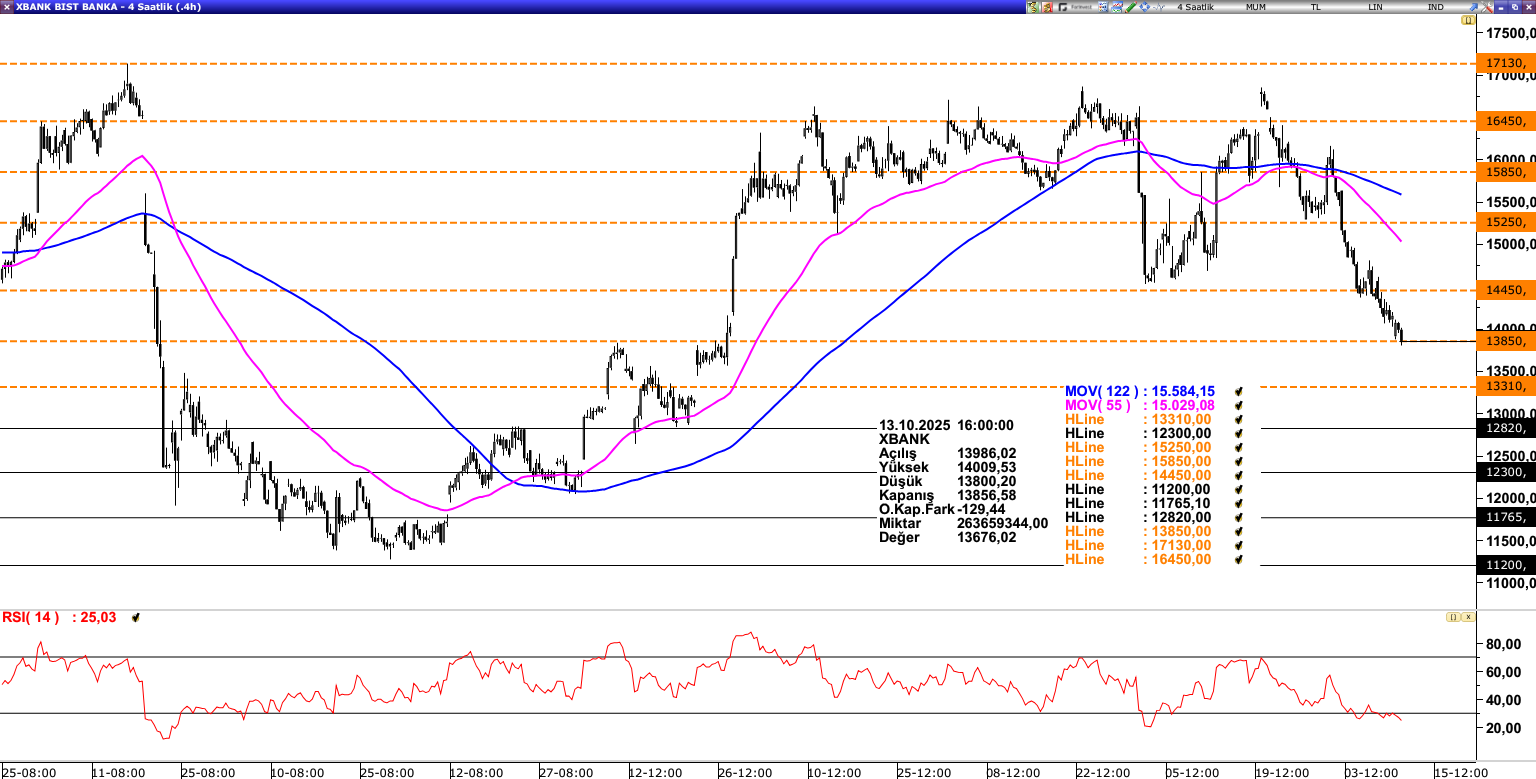This screenshot has height=779, width=1536.
Task: Click the 80,00 level on the RSI axis
Action: 1505,644
